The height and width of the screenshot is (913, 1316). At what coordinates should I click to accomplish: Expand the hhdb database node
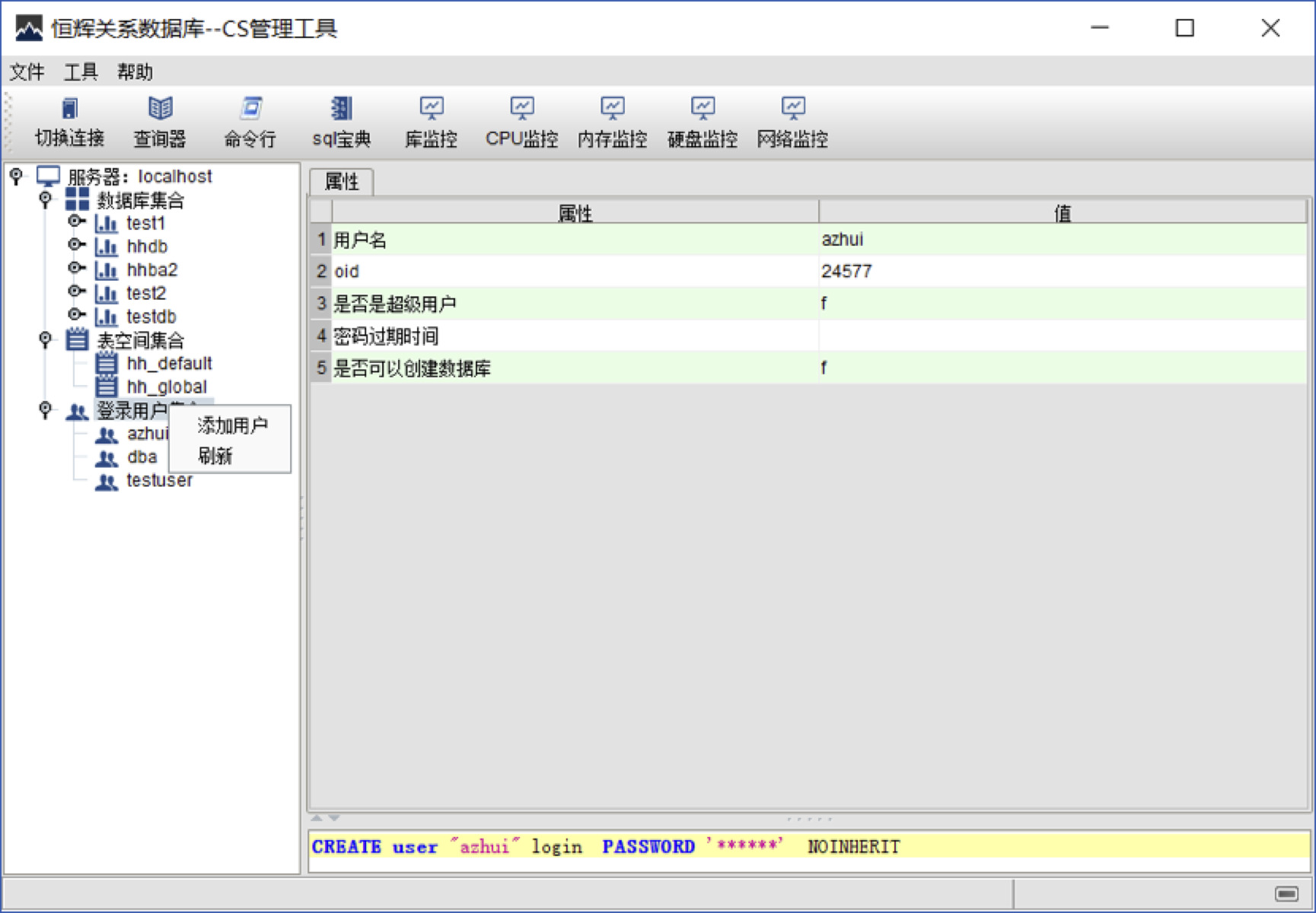[75, 245]
